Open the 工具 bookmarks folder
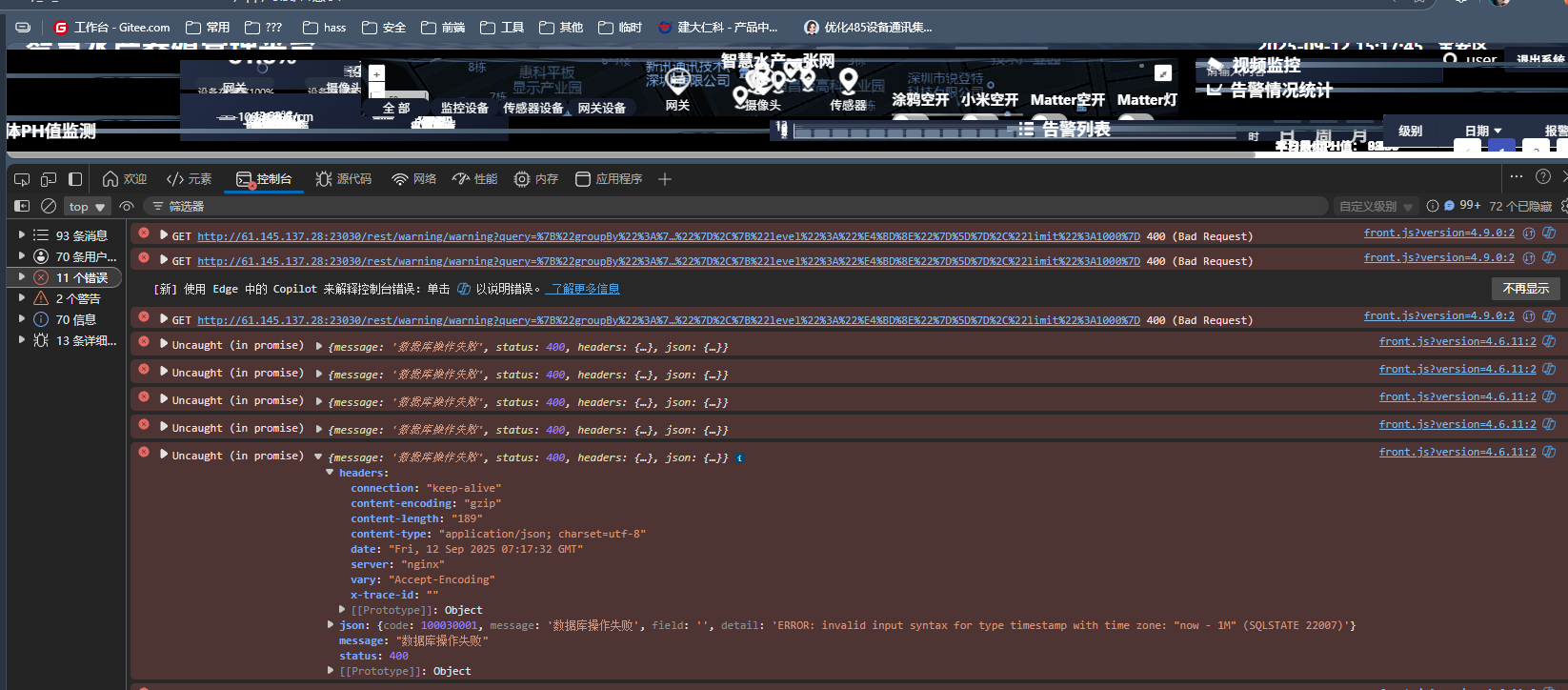The width and height of the screenshot is (1568, 690). [502, 28]
